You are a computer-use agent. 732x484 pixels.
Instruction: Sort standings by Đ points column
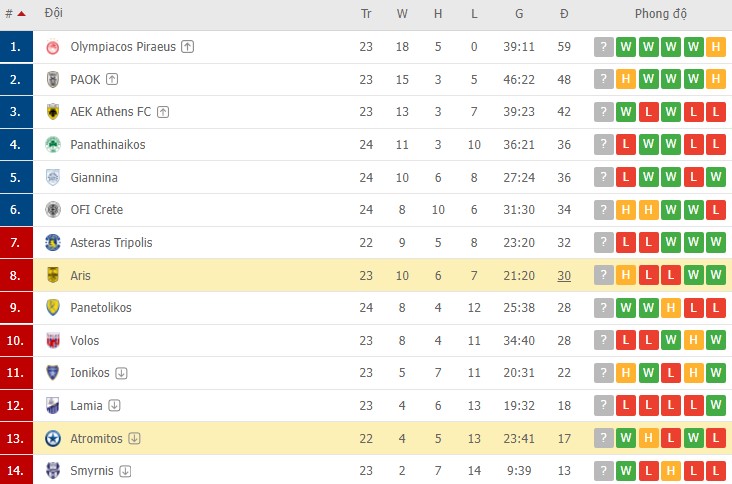click(564, 14)
